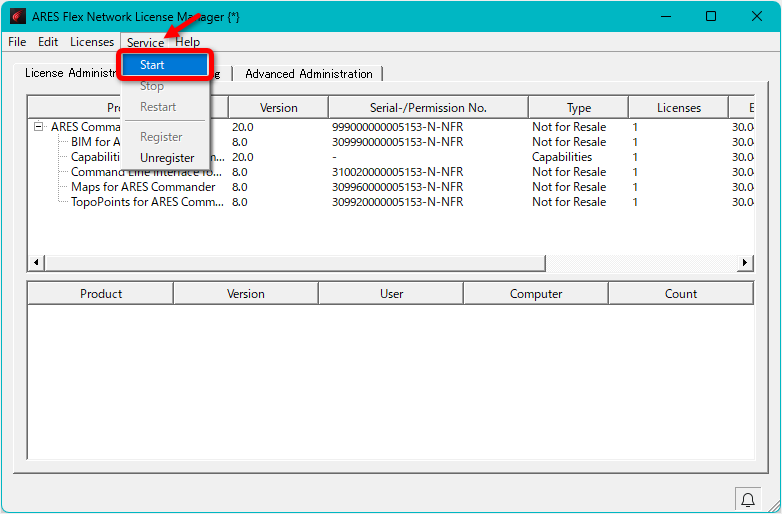
Task: Minimize the License Manager window
Action: point(665,16)
